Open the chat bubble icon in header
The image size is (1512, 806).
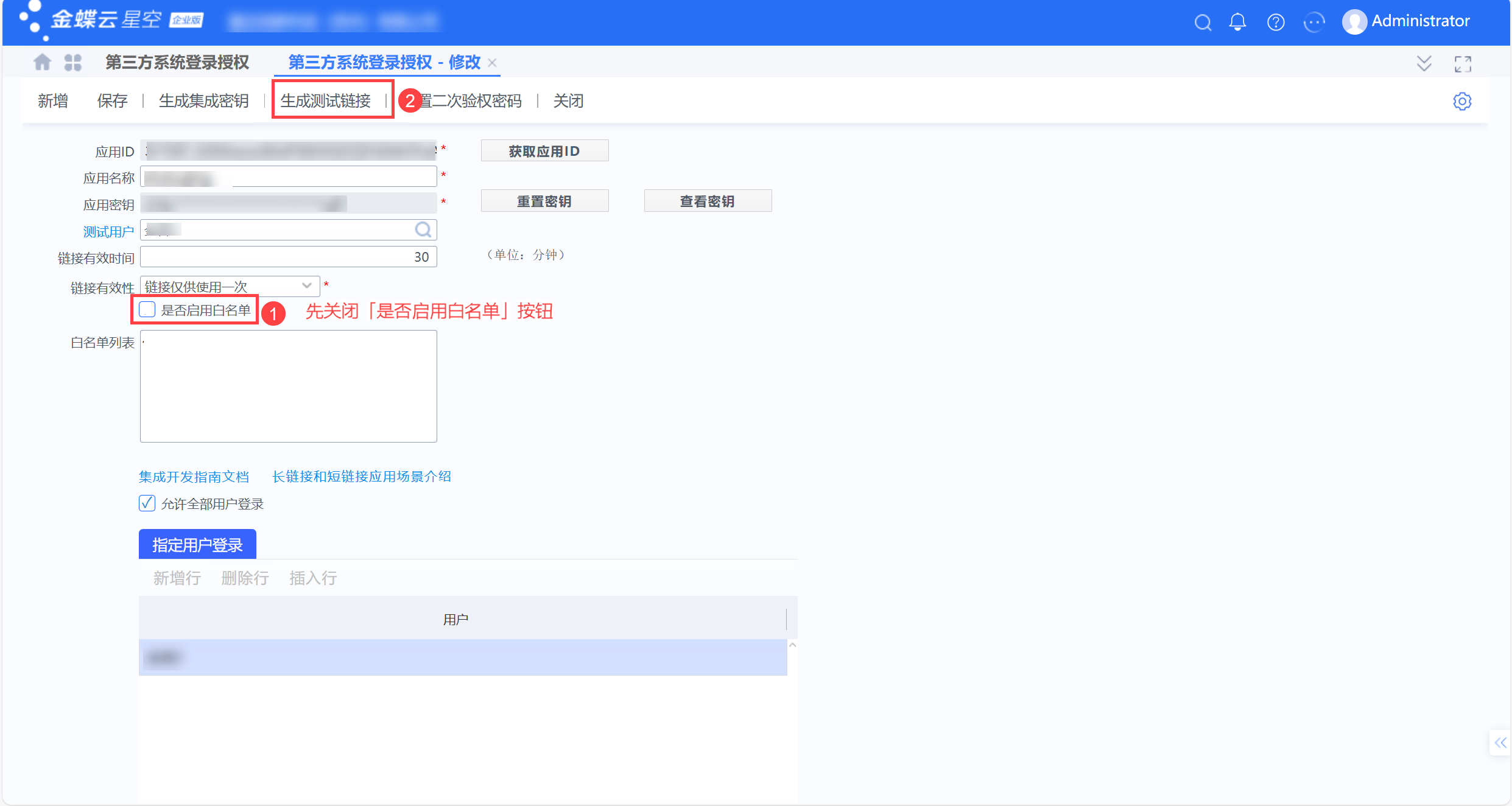[1313, 23]
